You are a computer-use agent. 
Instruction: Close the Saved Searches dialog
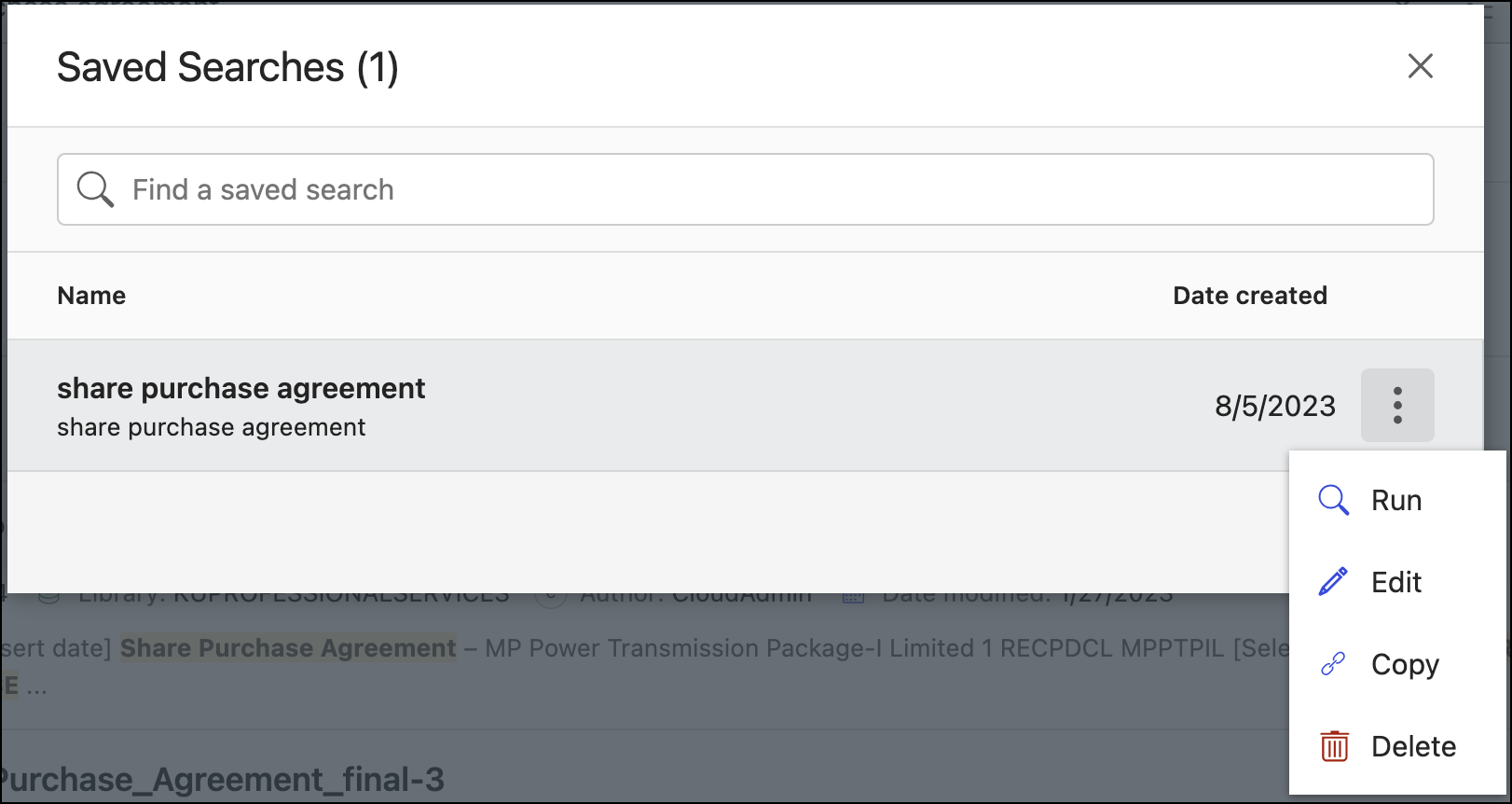[1420, 66]
